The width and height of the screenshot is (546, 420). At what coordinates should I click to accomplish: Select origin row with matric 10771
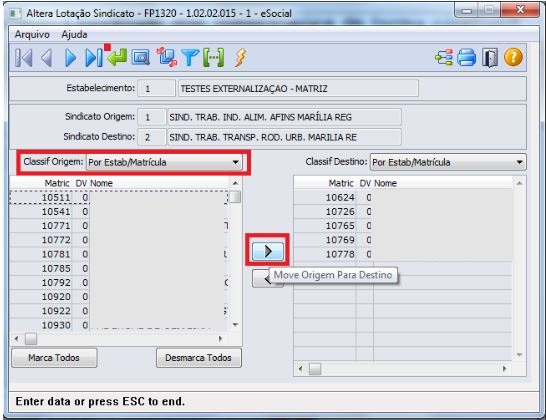click(x=119, y=226)
